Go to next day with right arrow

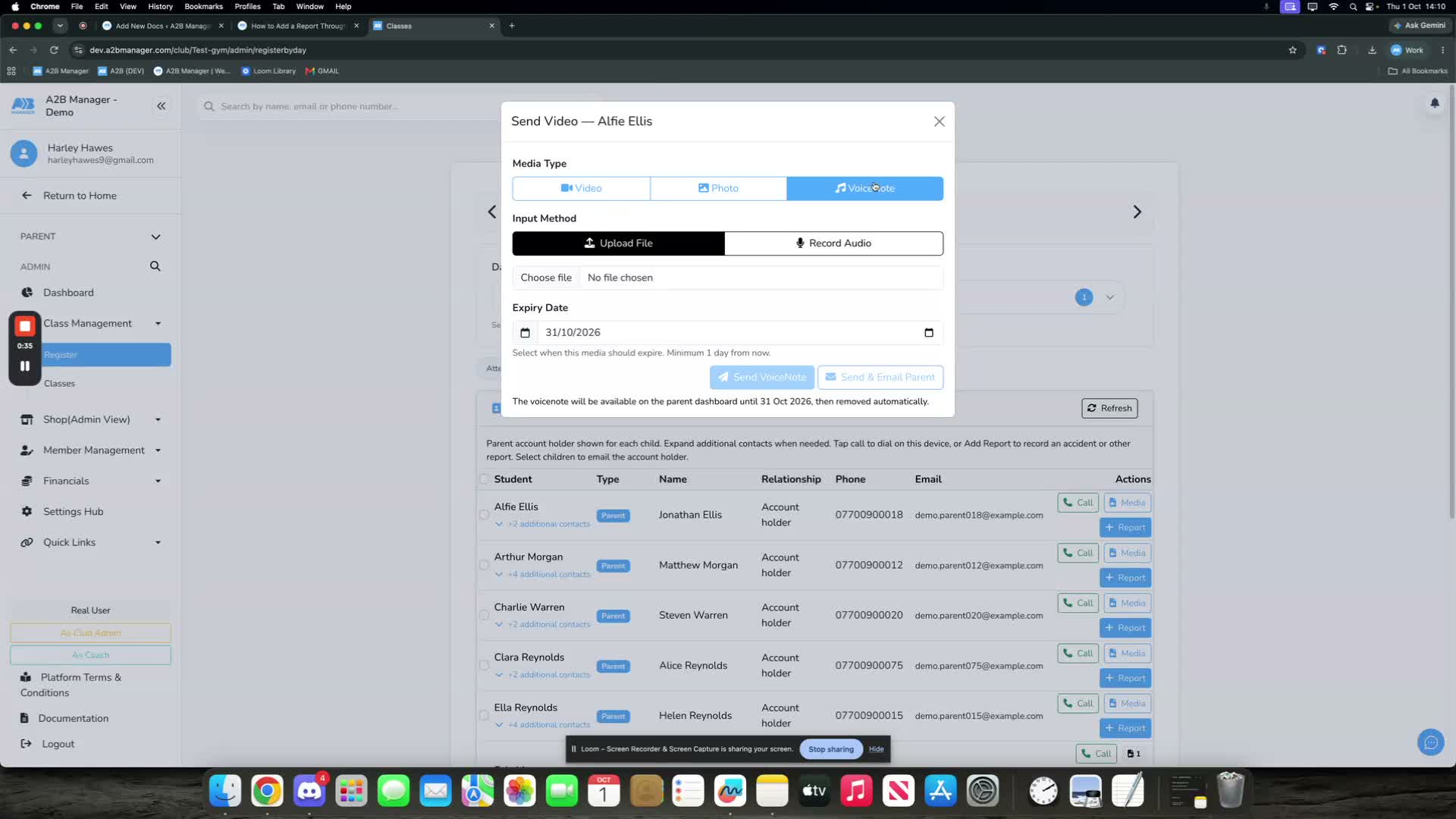click(x=1137, y=212)
